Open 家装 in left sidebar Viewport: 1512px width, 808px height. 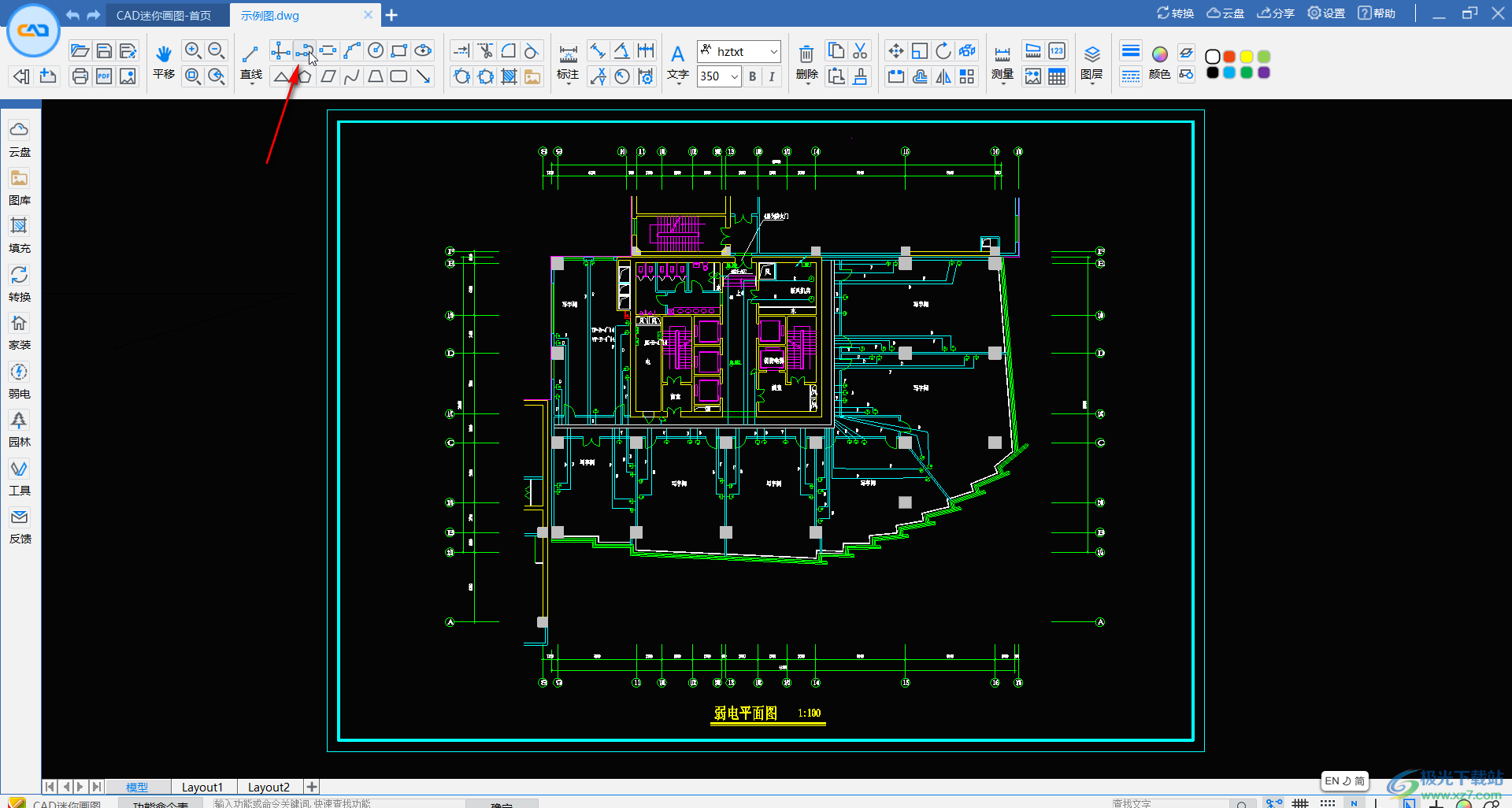point(20,332)
